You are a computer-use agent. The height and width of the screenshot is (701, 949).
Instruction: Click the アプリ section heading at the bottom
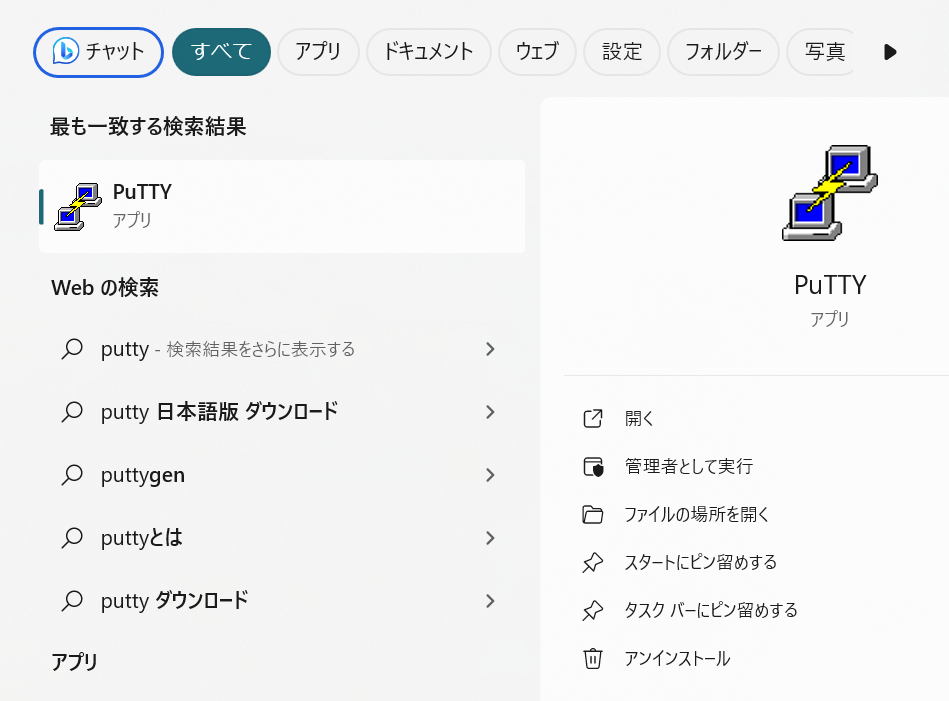tap(74, 662)
